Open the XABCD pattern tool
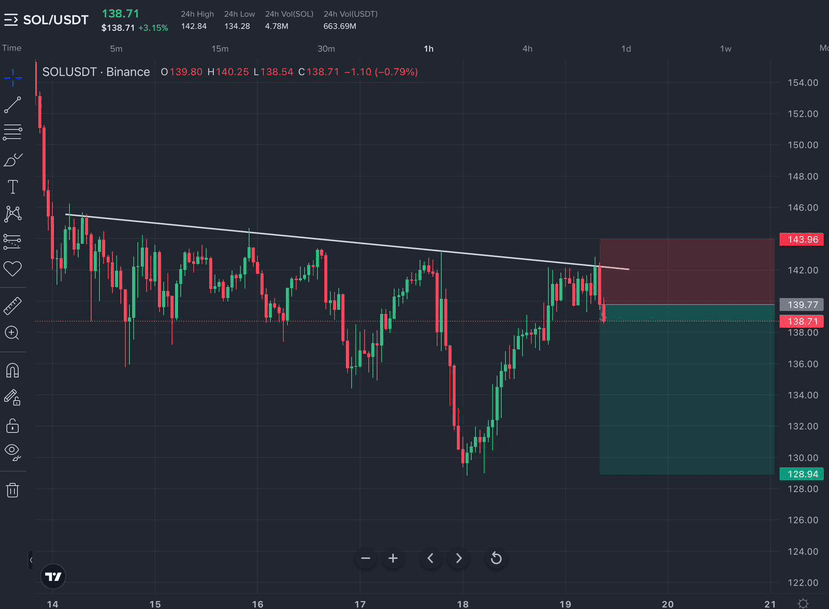Image resolution: width=829 pixels, height=609 pixels. [x=13, y=214]
